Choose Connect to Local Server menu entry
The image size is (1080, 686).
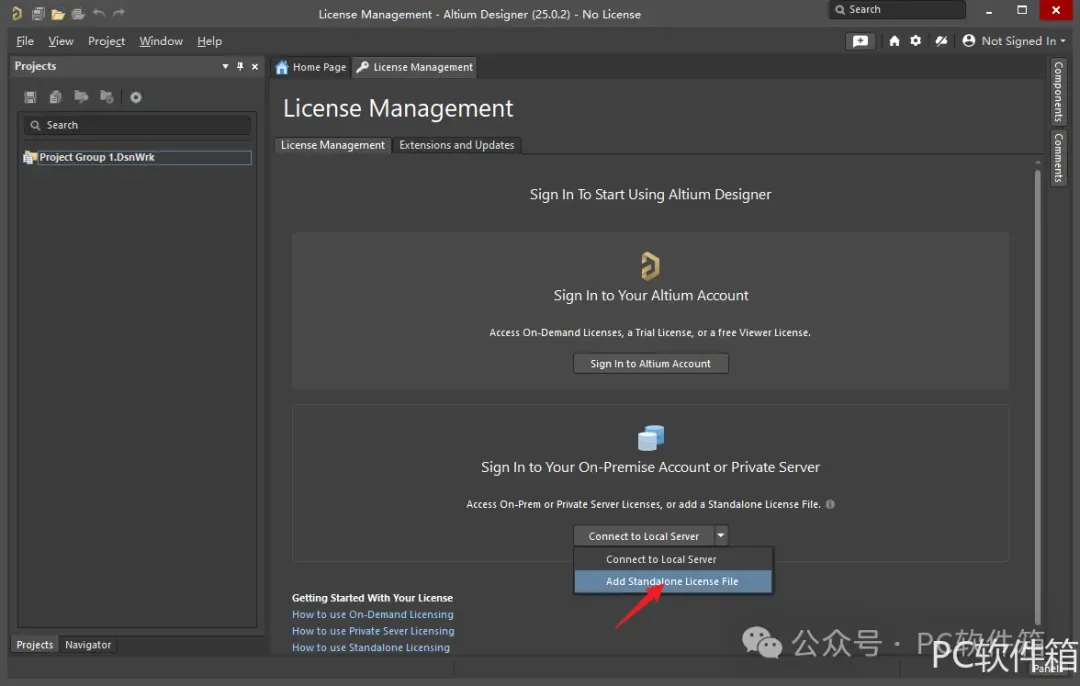673,559
